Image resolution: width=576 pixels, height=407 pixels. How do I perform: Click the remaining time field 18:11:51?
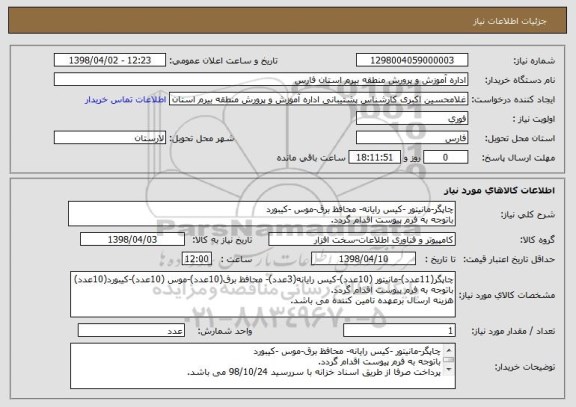pos(374,157)
